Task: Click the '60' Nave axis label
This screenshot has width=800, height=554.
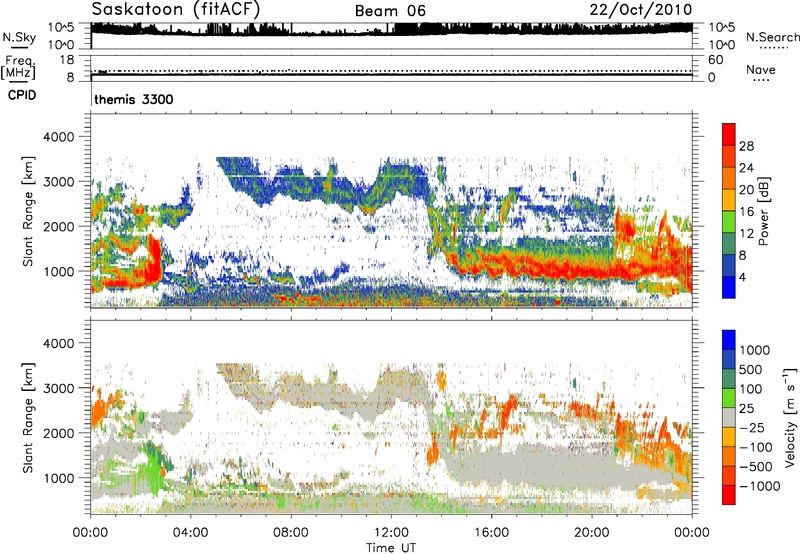Action: tap(715, 60)
